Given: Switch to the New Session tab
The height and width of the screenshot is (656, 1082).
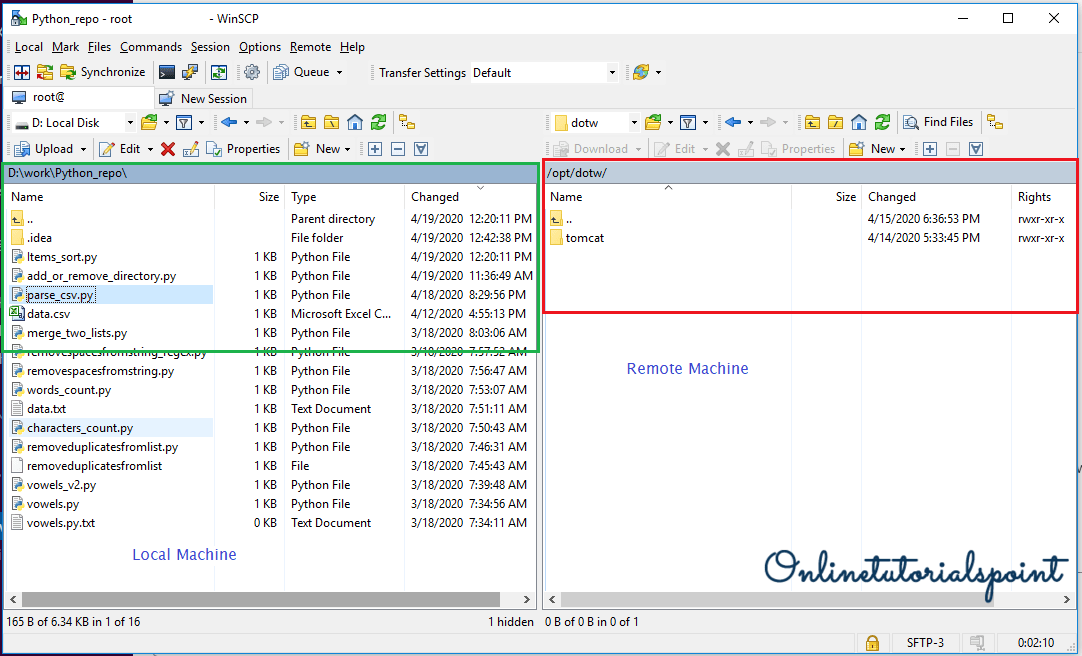Looking at the screenshot, I should 203,98.
